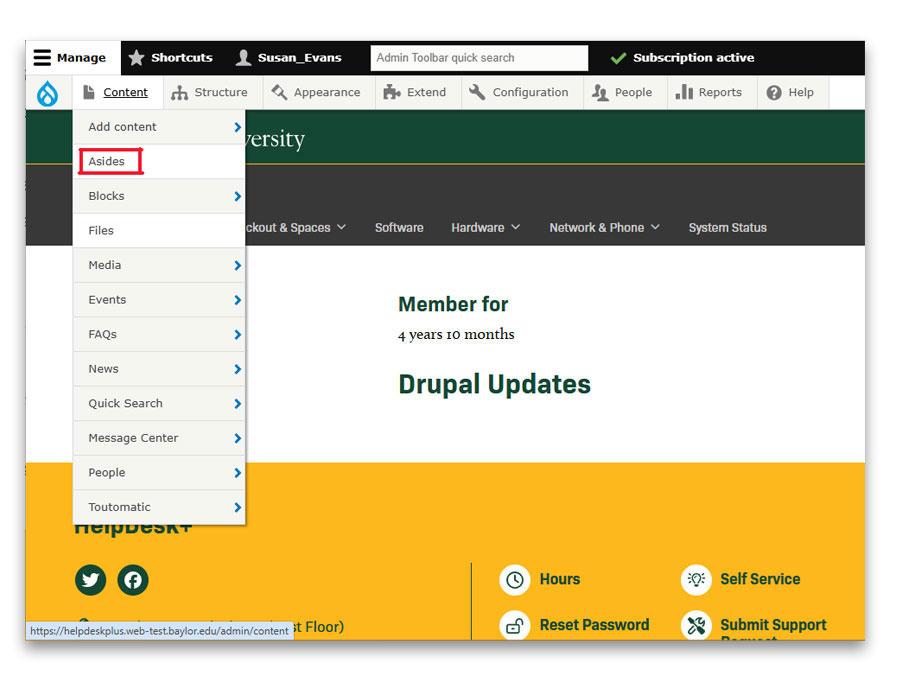Click the Manage hamburger icon

pyautogui.click(x=42, y=57)
